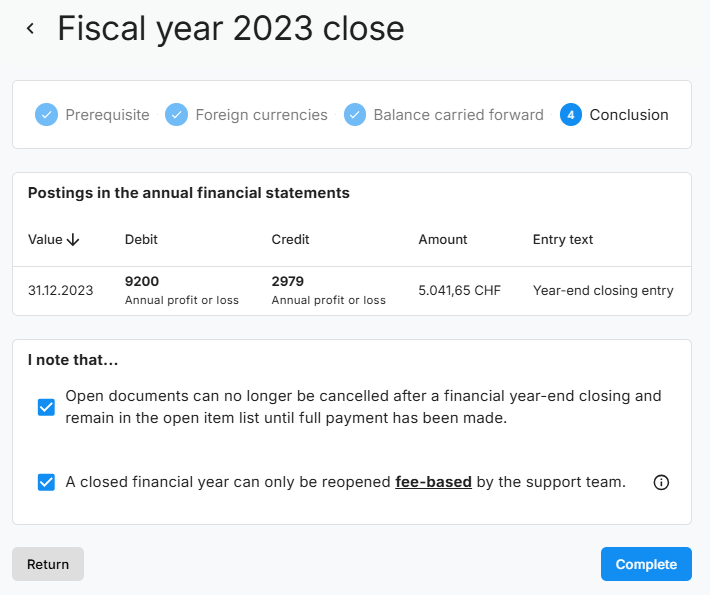Click the Prerequisite step checkmark icon
The height and width of the screenshot is (595, 710).
46,115
